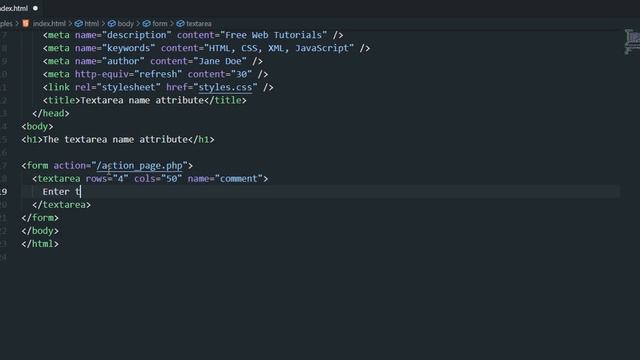The image size is (640, 360).
Task: Click the "Jane Doe" author value
Action: click(x=220, y=61)
